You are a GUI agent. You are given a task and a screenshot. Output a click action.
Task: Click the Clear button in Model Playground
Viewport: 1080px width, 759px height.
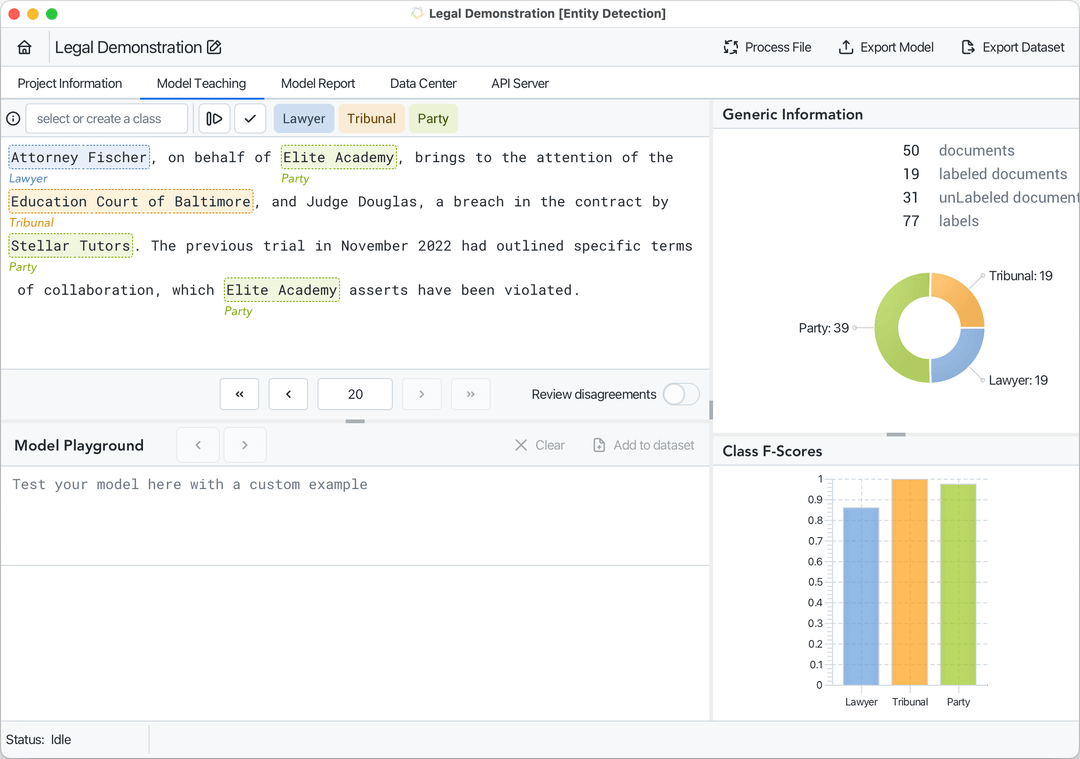[539, 445]
